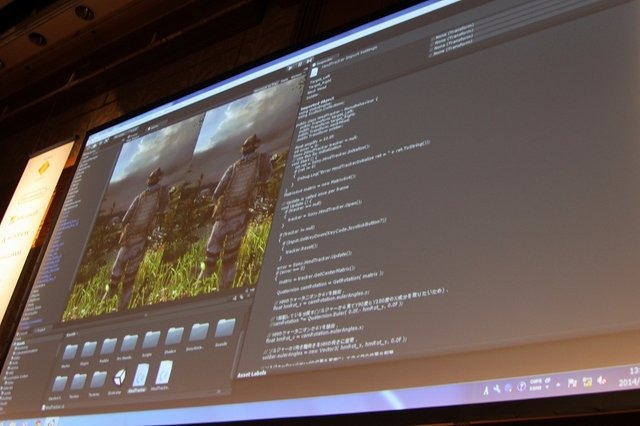
Task: Click the IME tools icon in taskbar
Action: (497, 389)
